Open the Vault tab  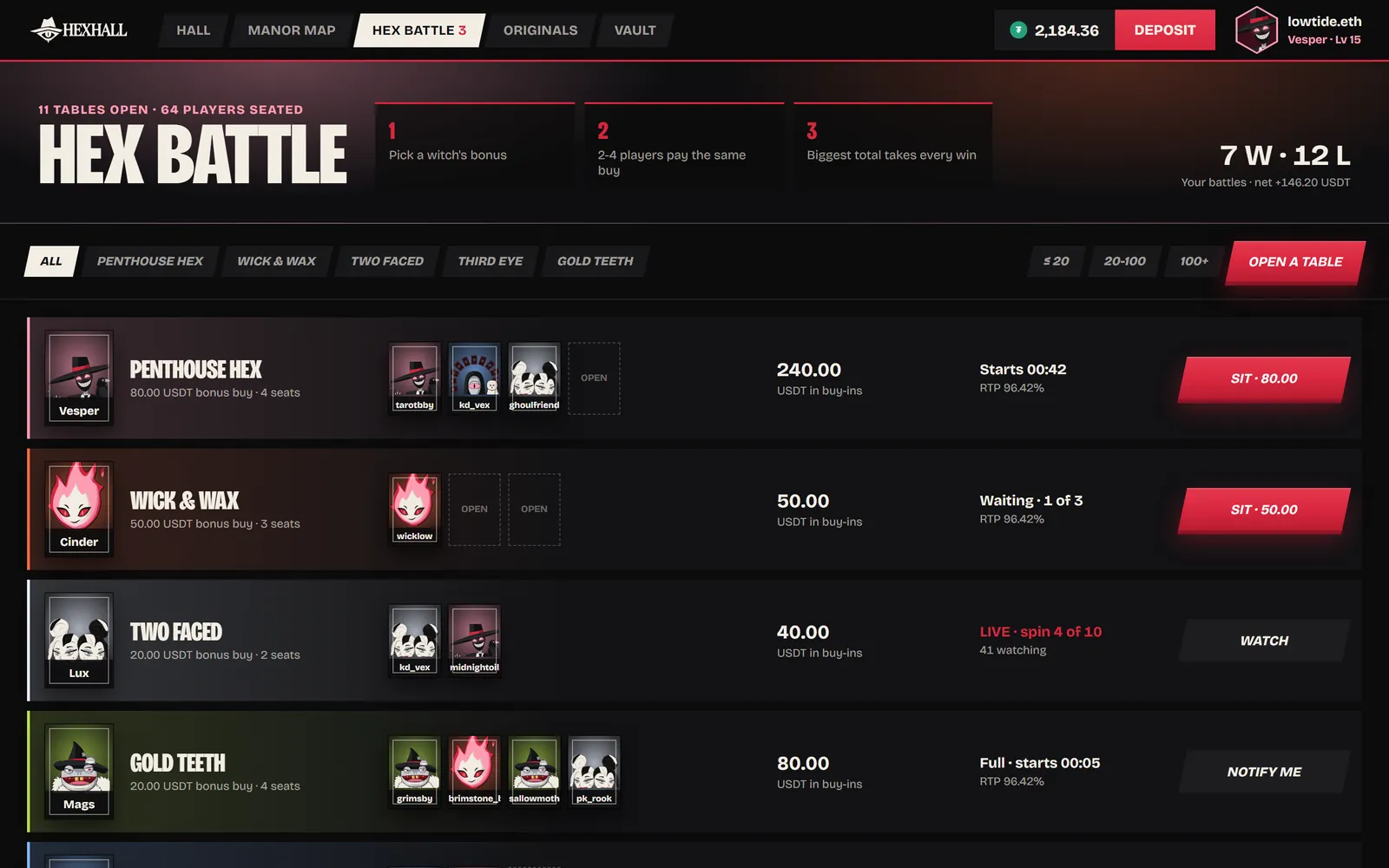point(635,30)
